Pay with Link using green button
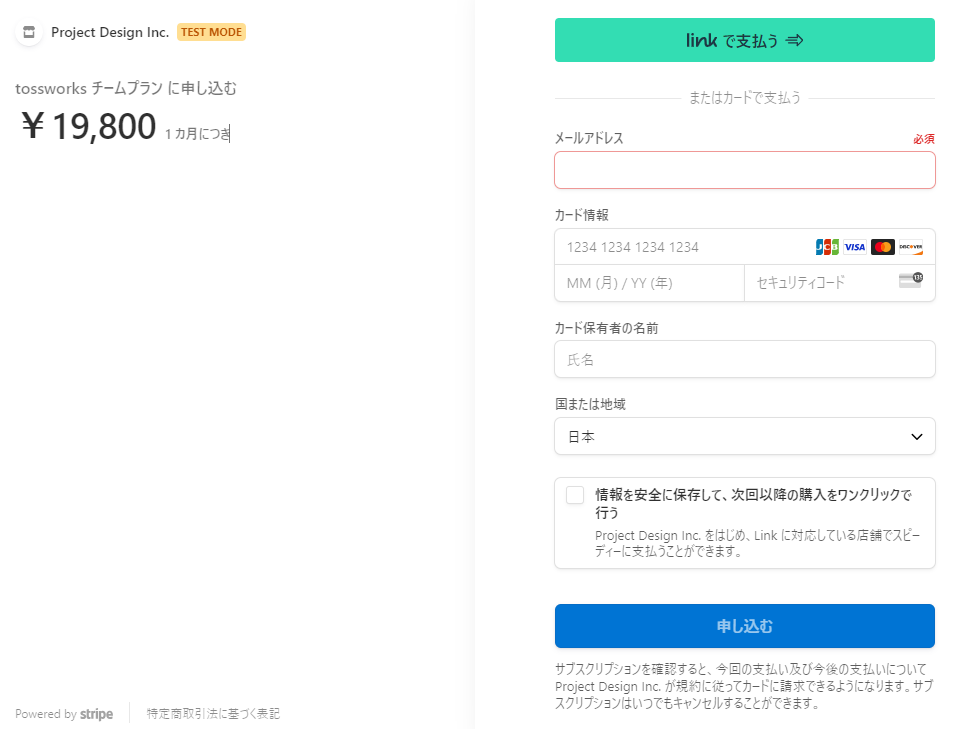This screenshot has width=958, height=729. 744,40
